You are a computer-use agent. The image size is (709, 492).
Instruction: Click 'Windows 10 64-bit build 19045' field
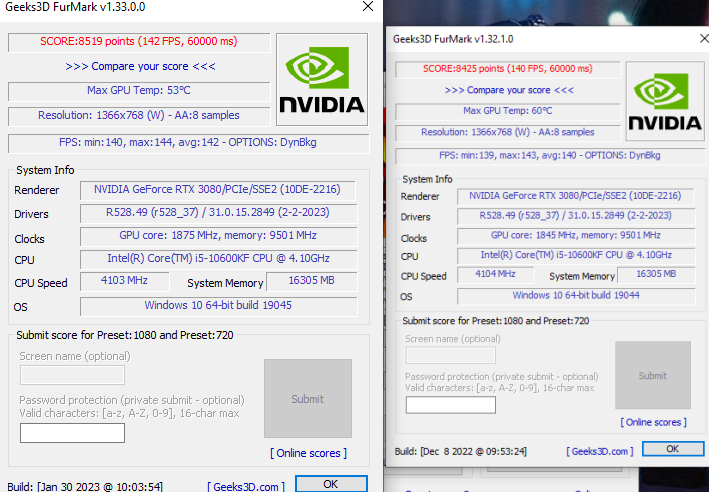coord(218,306)
